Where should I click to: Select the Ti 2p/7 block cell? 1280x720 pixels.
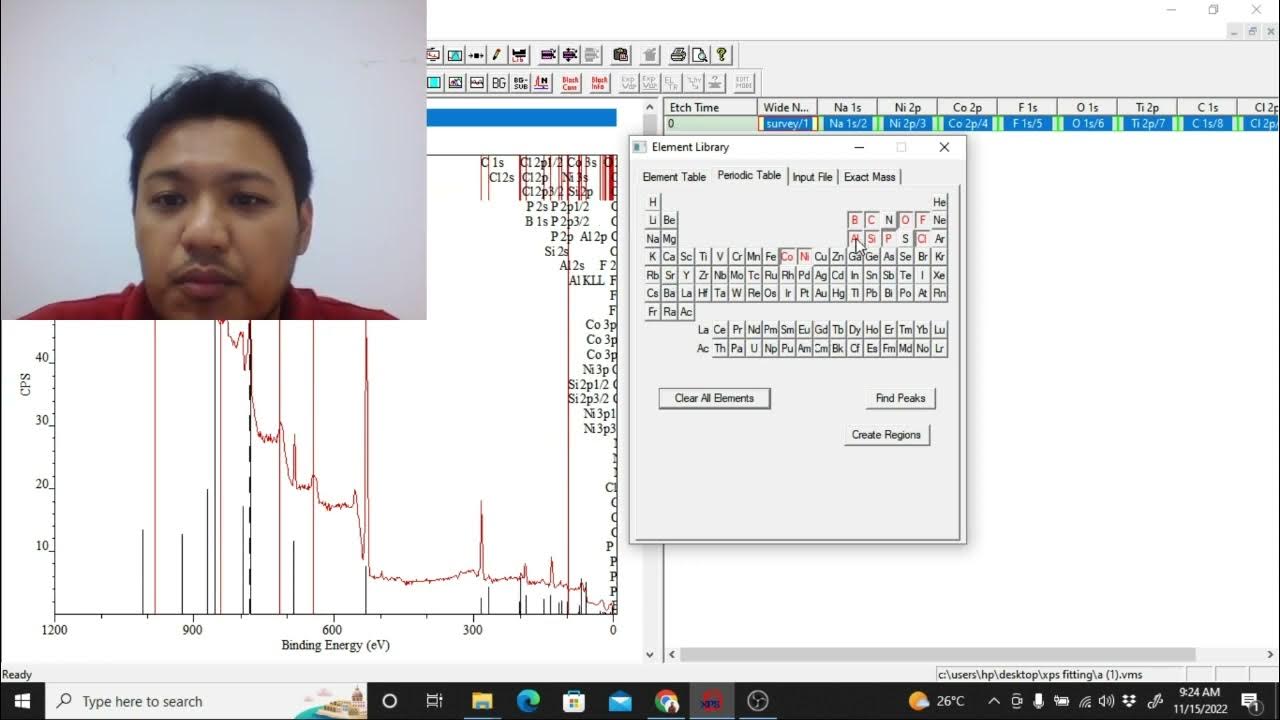[1147, 124]
